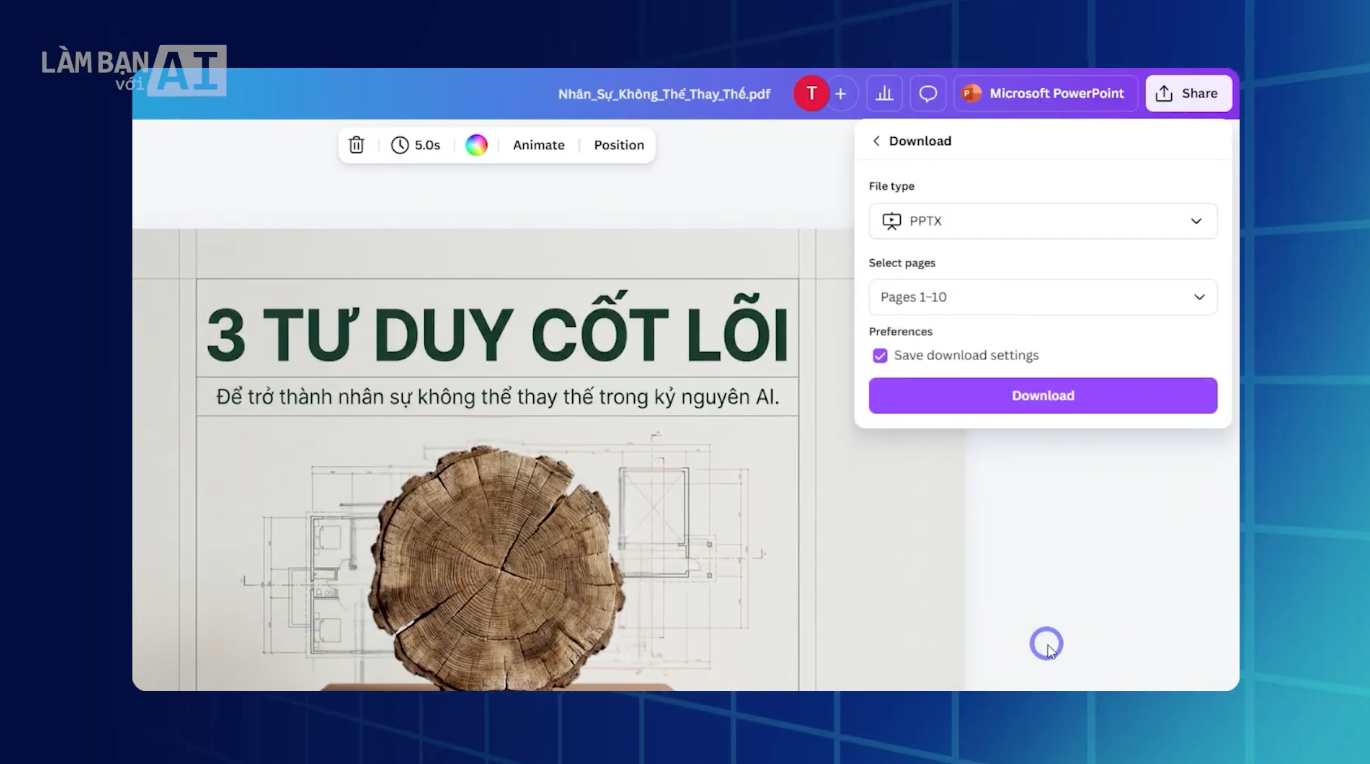1370x764 pixels.
Task: Expand the Select pages dropdown
Action: click(1042, 297)
